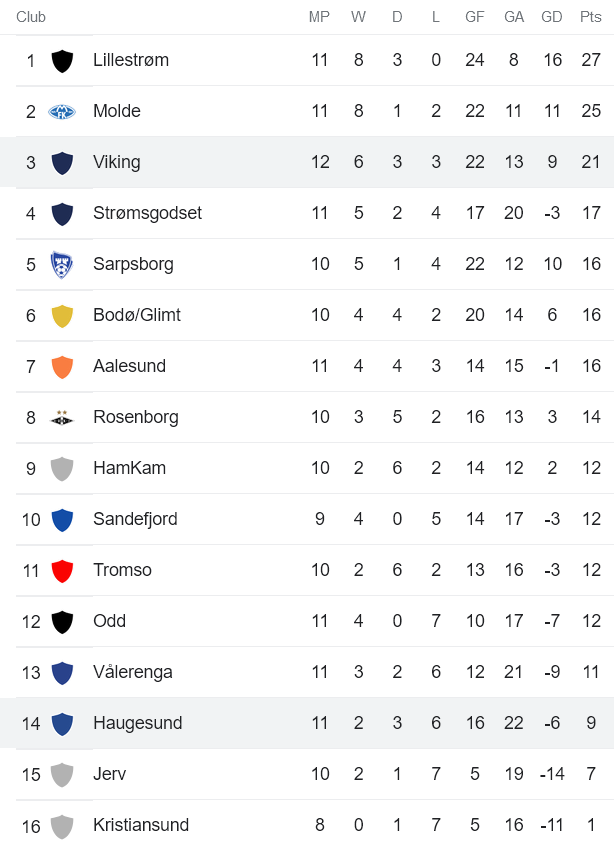Select the Rosenborg club crest
Viewport: 614px width, 856px height.
point(63,417)
